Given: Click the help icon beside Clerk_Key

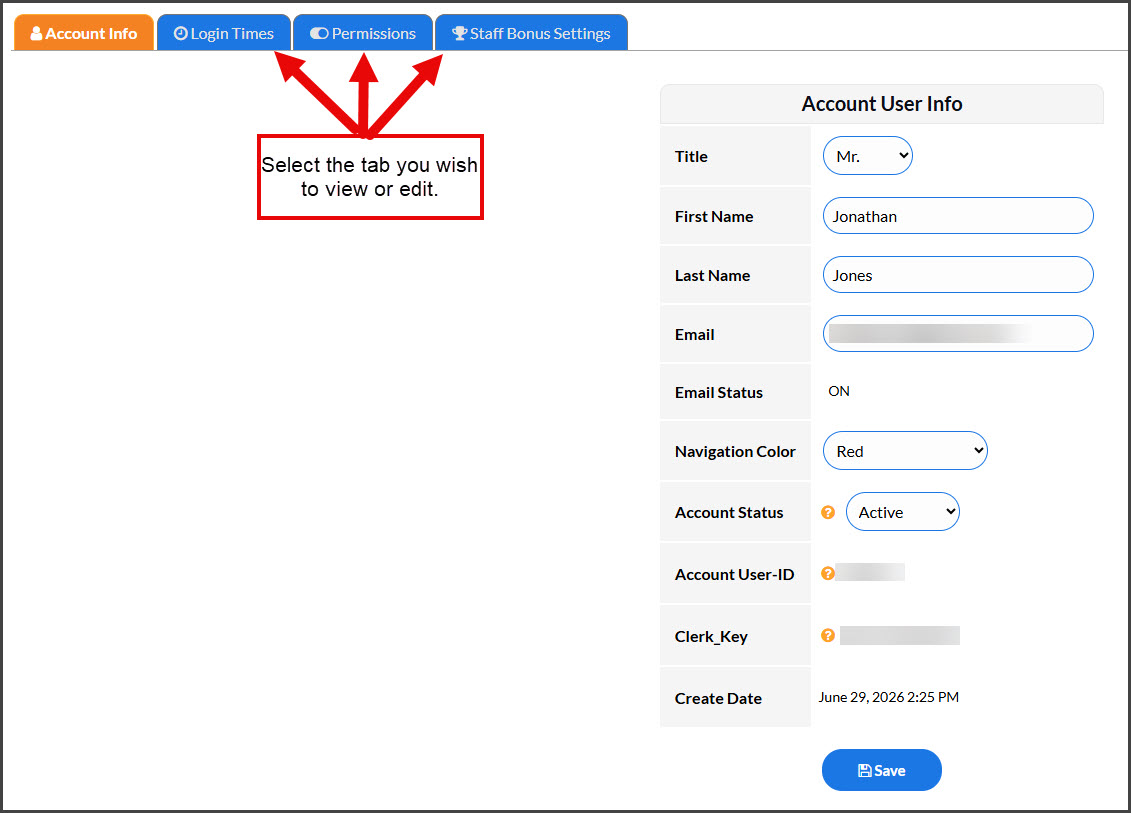Looking at the screenshot, I should pos(828,635).
